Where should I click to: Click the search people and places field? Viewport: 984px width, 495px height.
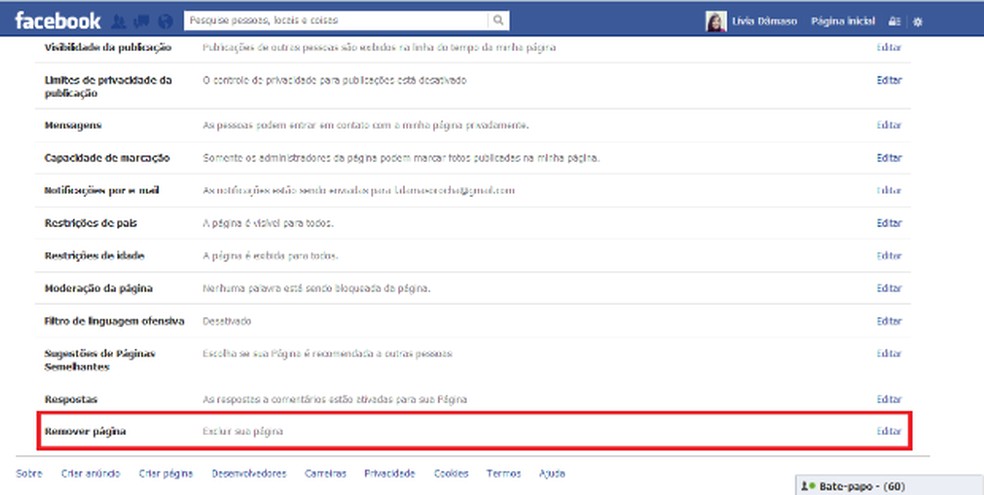(x=336, y=21)
